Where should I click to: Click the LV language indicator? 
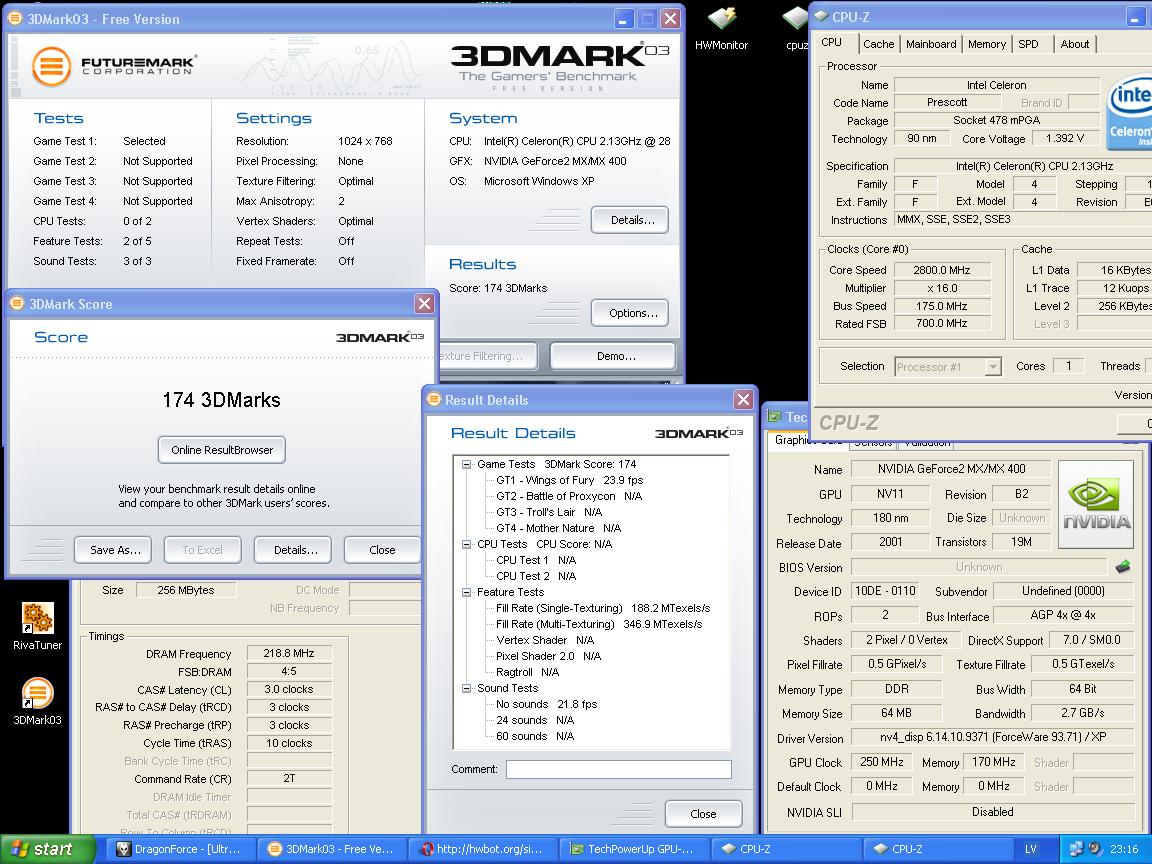click(x=1031, y=849)
